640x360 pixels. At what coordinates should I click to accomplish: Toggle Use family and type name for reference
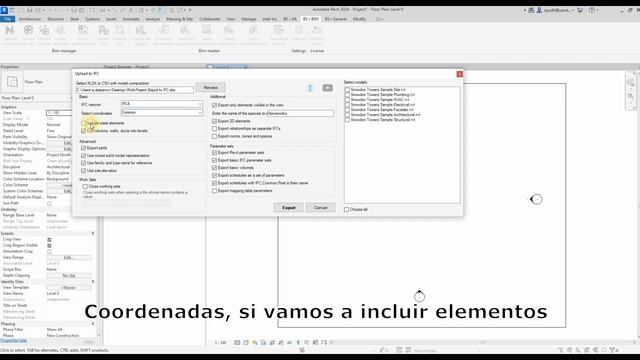point(84,163)
